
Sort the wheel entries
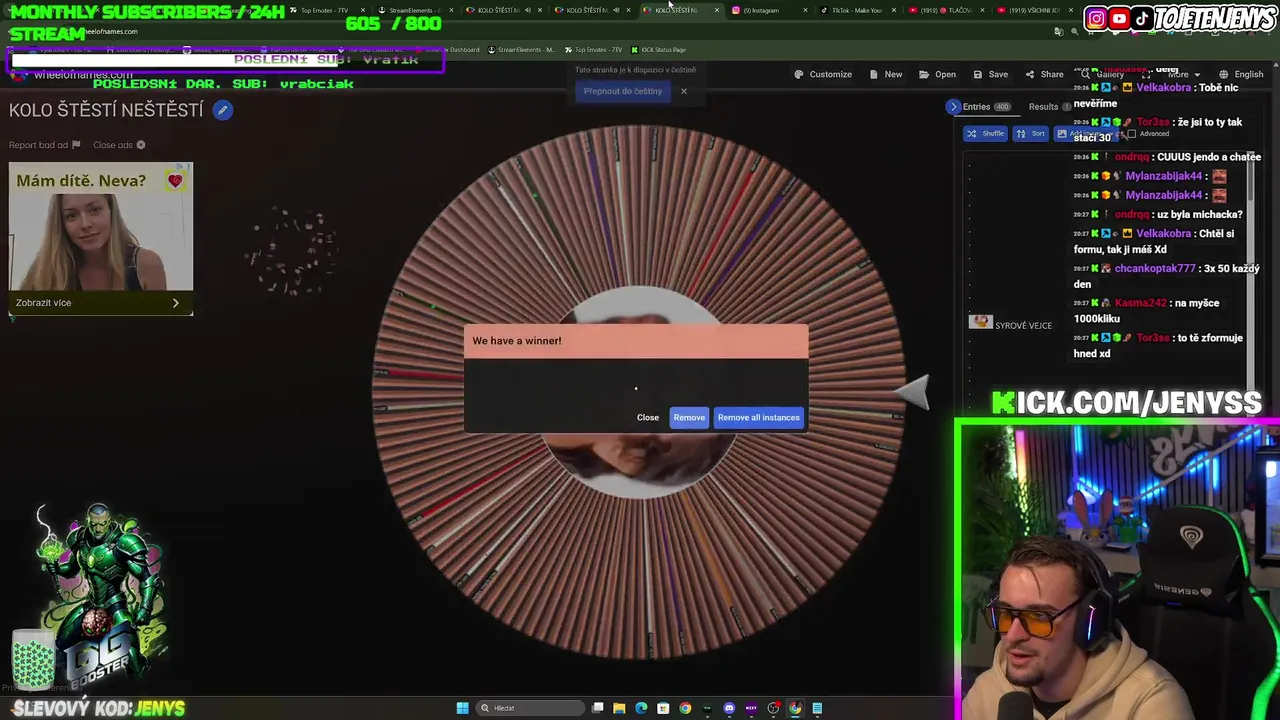(x=1030, y=133)
